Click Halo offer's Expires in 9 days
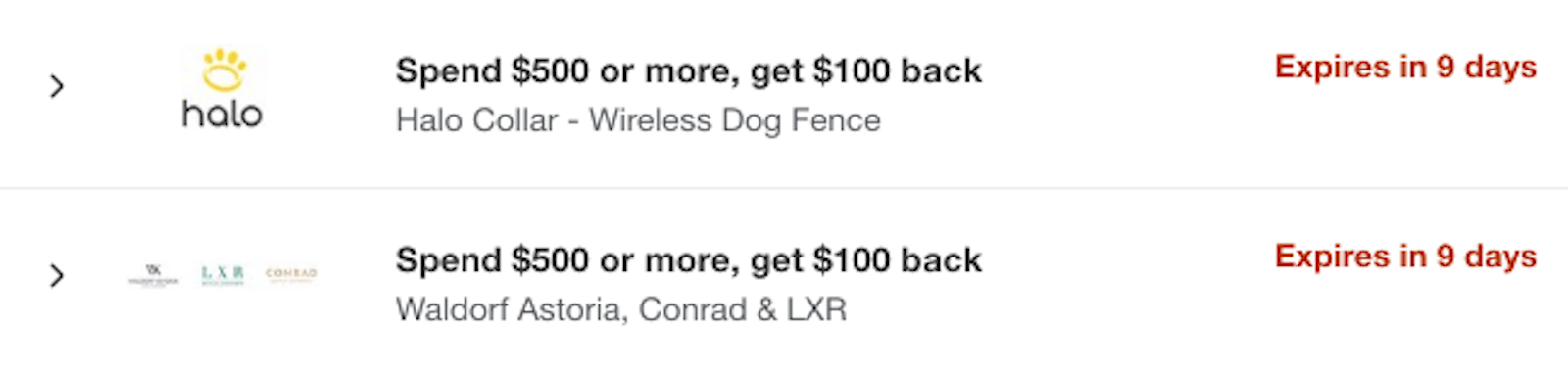The image size is (1568, 374). point(1405,68)
